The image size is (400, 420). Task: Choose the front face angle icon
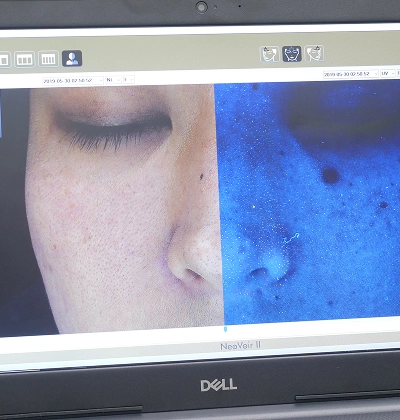click(292, 54)
